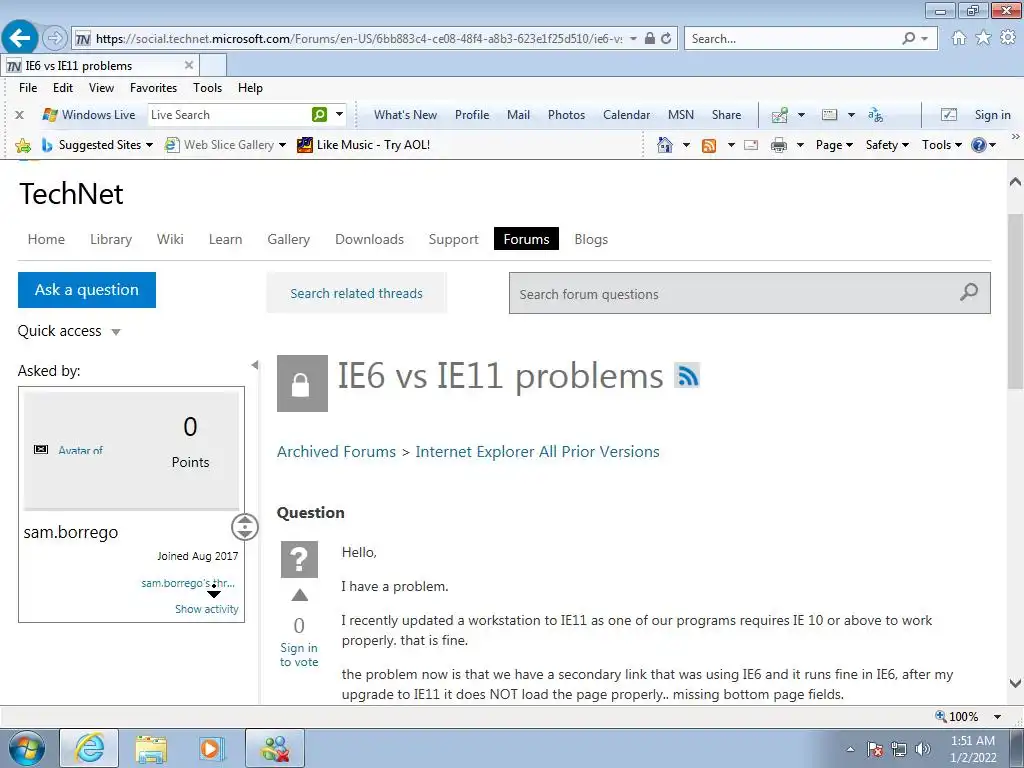Screen dimensions: 1024x768
Task: Open the Safety dropdown menu
Action: click(888, 145)
